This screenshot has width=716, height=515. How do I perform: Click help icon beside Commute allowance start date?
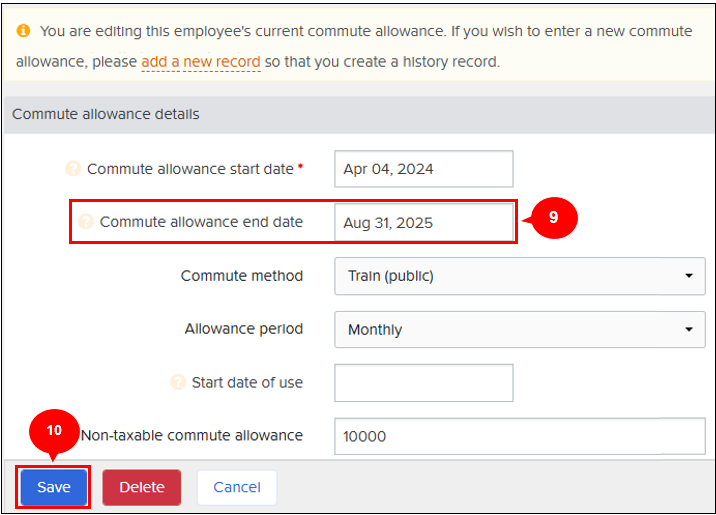coord(73,168)
